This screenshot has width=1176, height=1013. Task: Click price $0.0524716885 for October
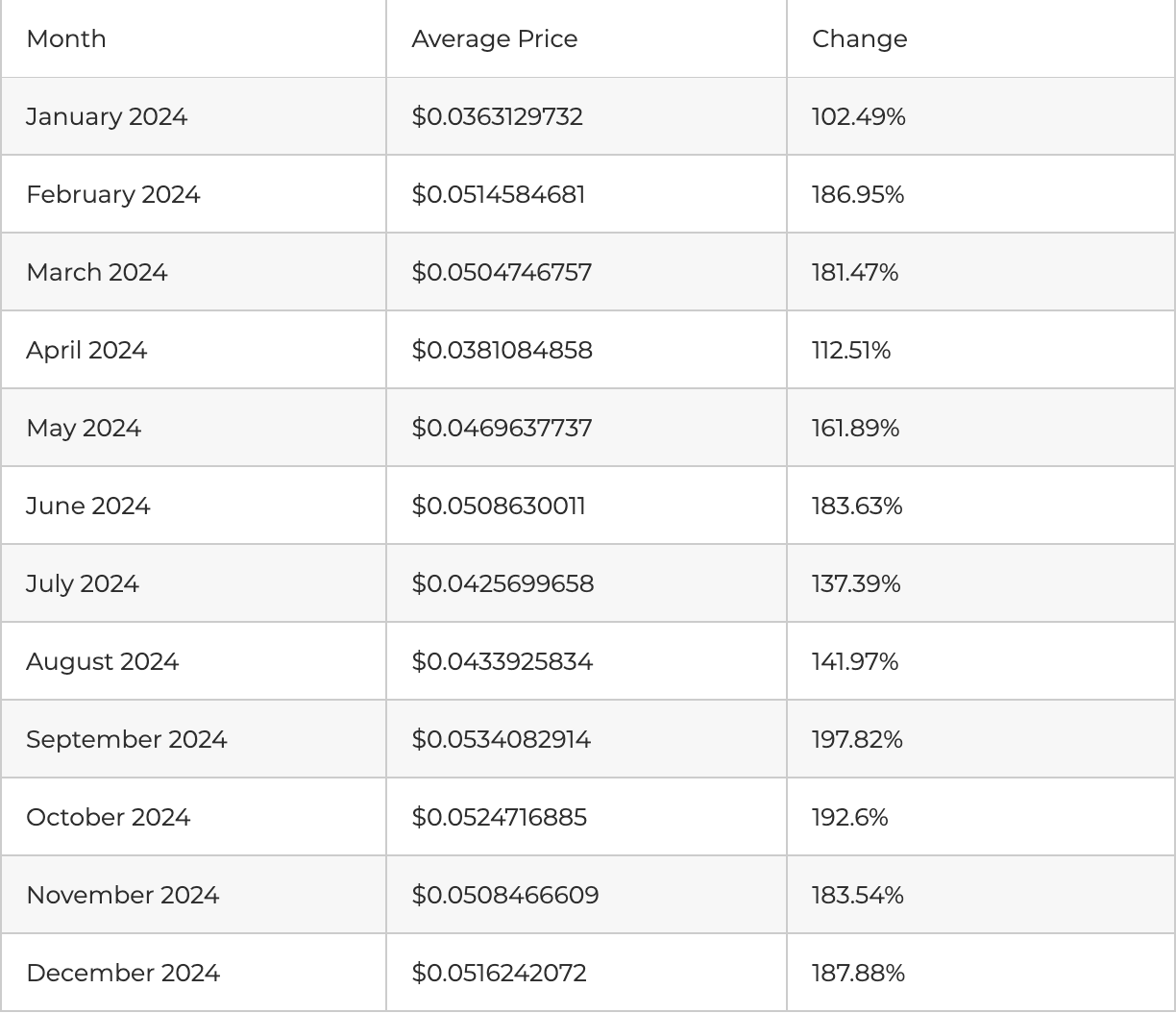[x=499, y=817]
